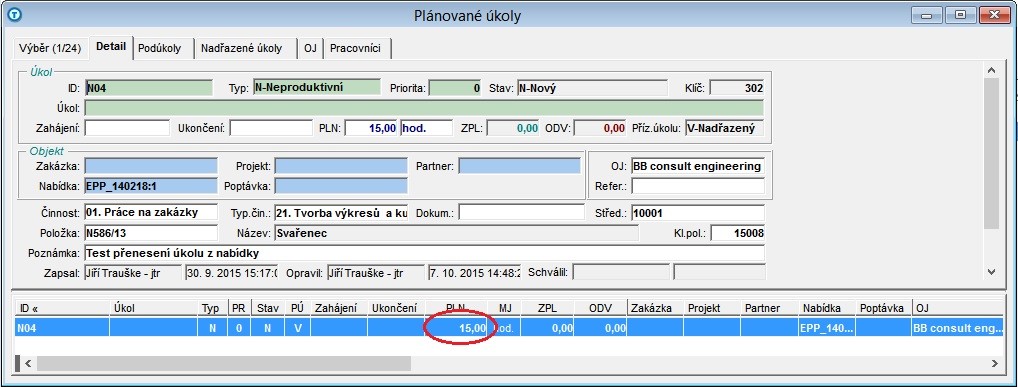
Task: Click the Zakázka field
Action: 151,166
